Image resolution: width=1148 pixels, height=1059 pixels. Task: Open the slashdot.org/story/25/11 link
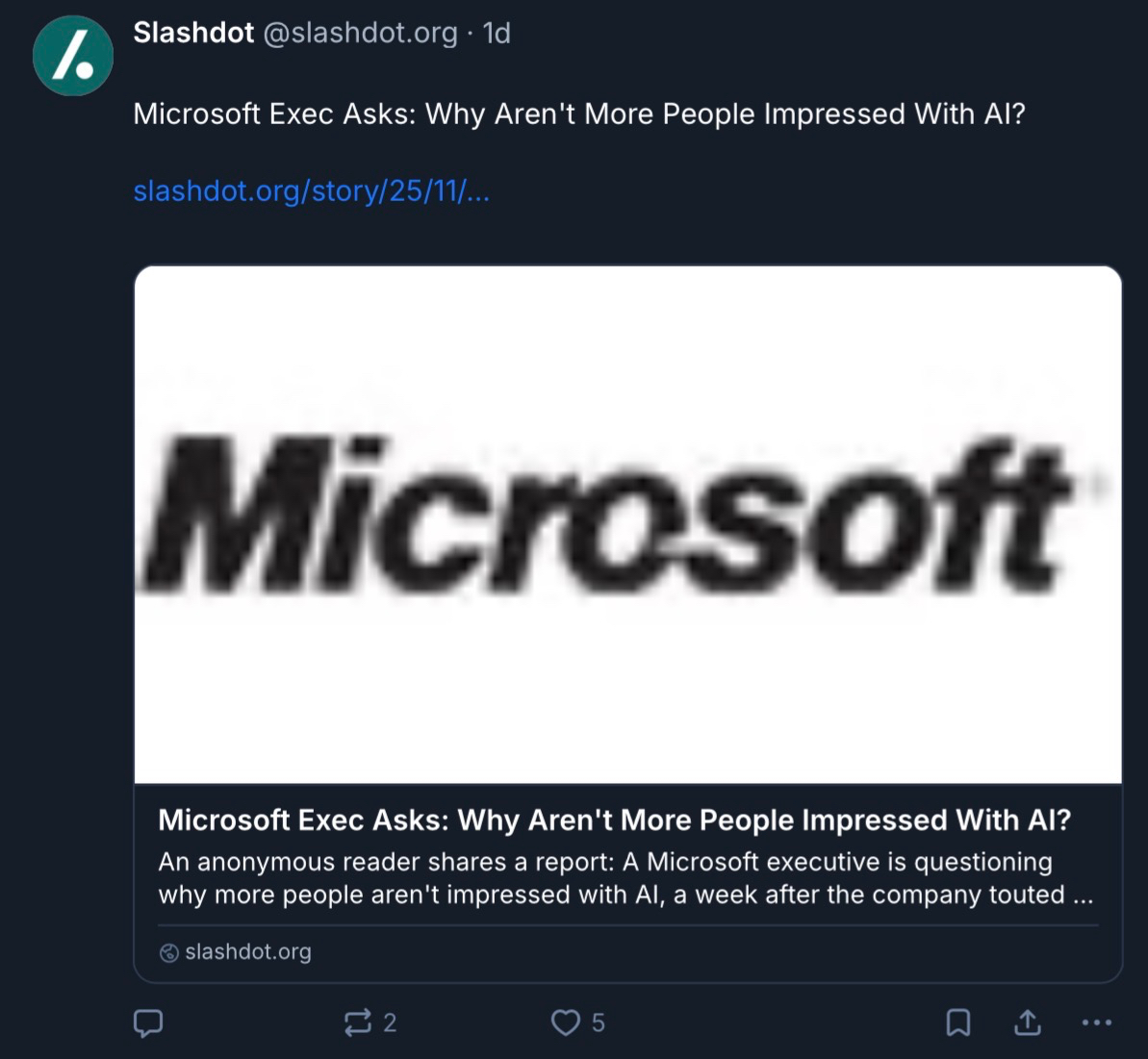(x=311, y=191)
